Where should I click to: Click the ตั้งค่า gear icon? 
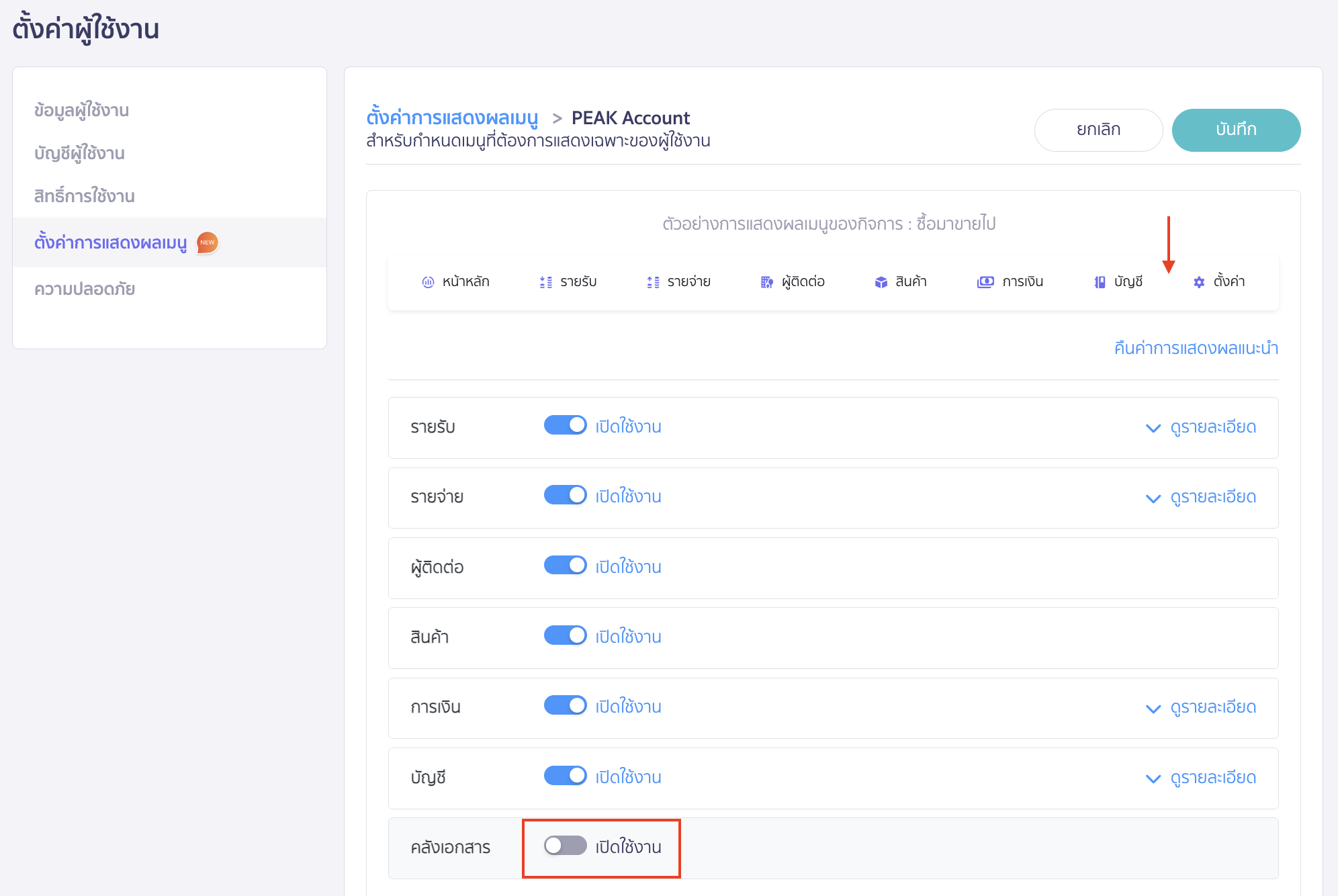pyautogui.click(x=1199, y=282)
